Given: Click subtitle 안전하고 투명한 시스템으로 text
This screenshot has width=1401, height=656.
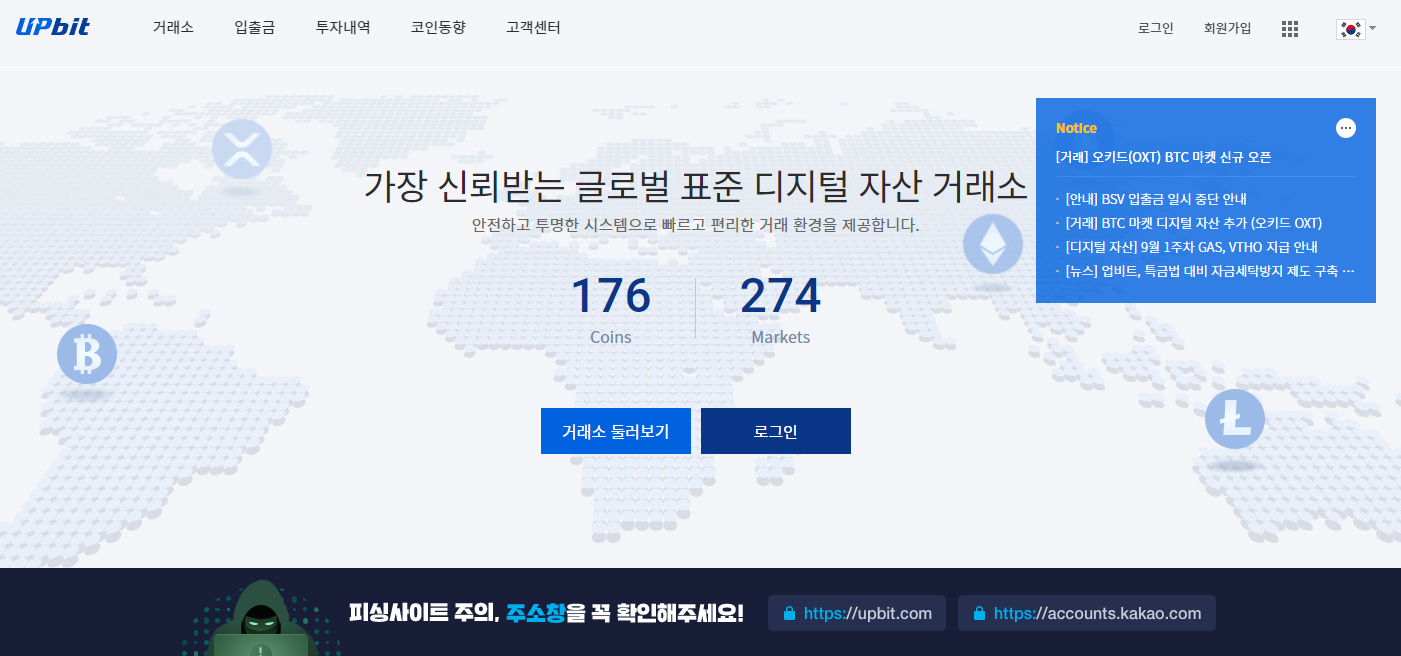Looking at the screenshot, I should pyautogui.click(x=695, y=225).
